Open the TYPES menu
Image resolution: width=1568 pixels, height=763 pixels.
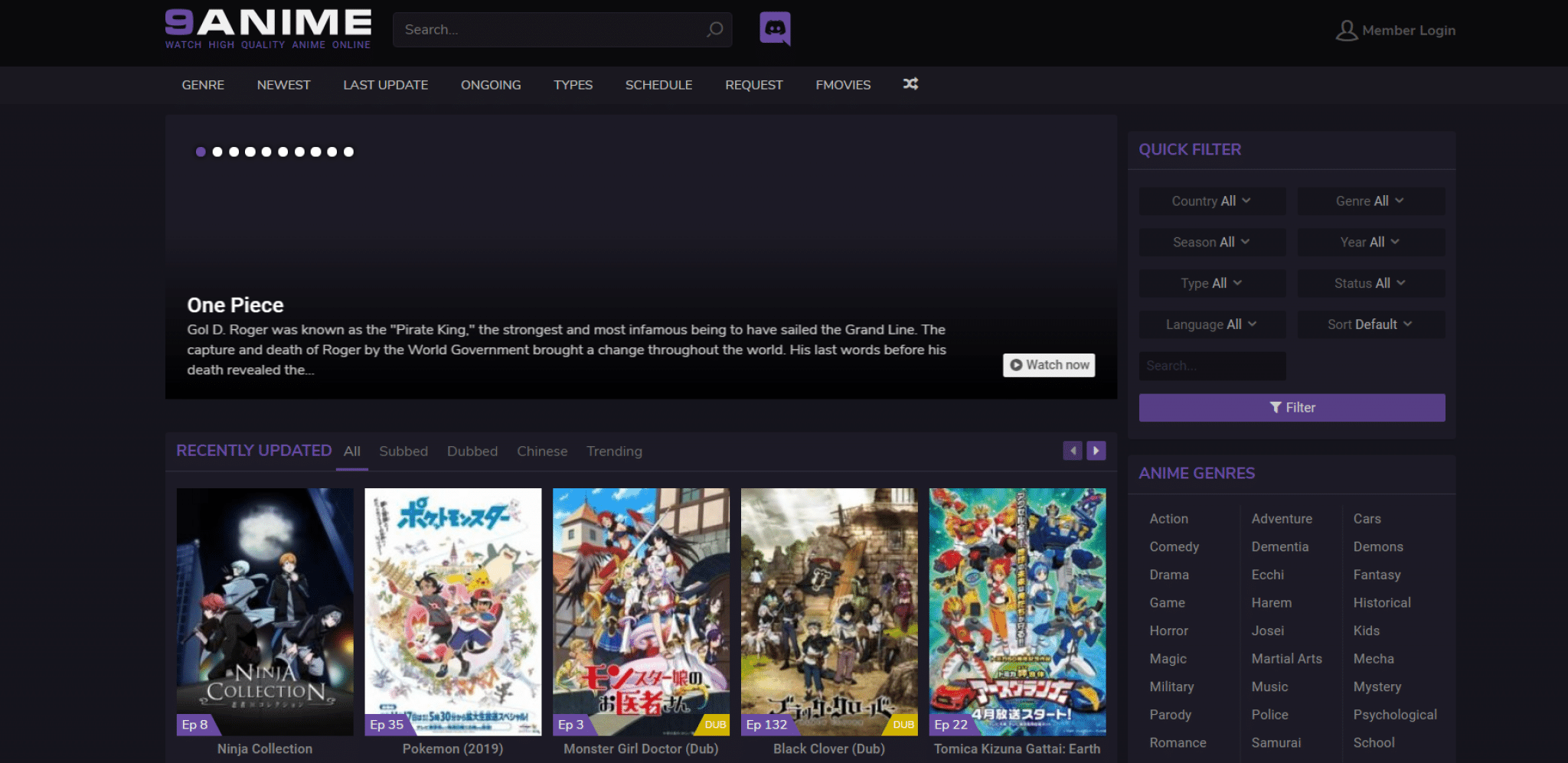click(x=573, y=85)
